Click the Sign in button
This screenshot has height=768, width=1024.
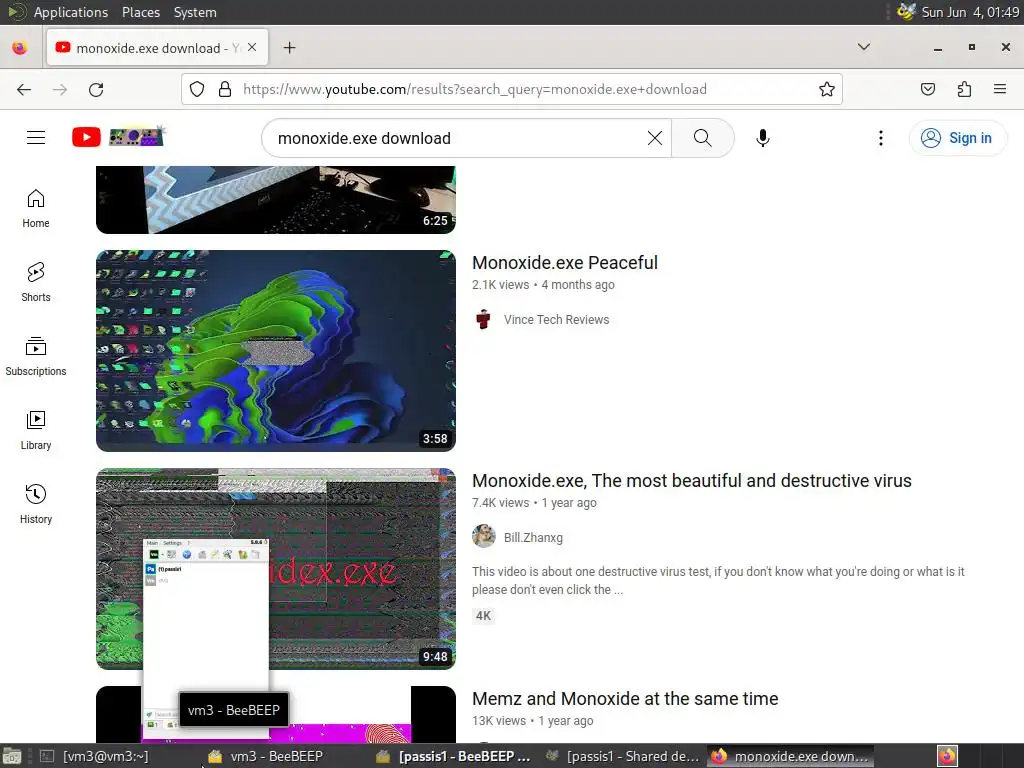(x=958, y=138)
